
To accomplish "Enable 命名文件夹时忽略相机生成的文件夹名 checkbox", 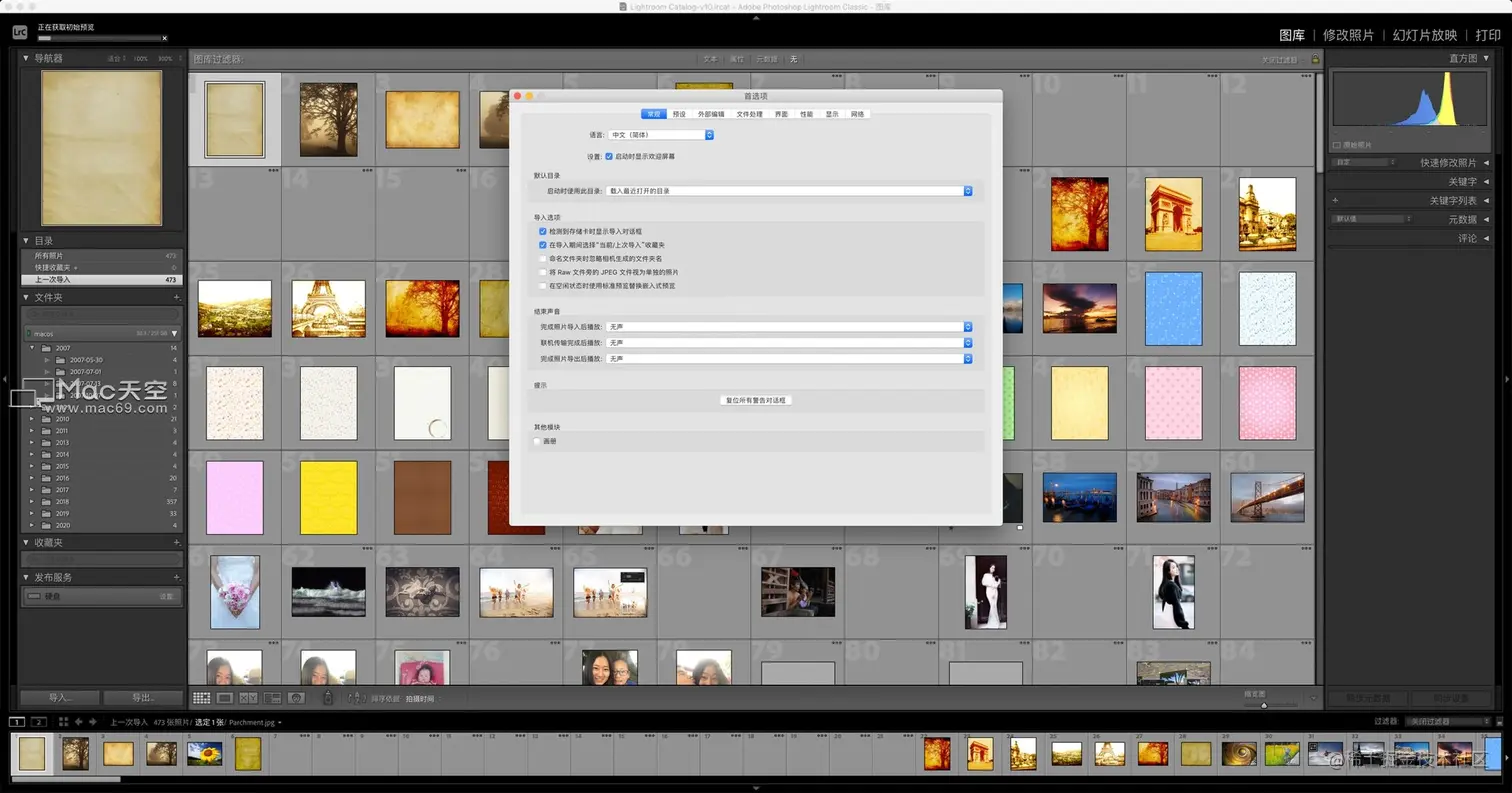I will tap(543, 258).
